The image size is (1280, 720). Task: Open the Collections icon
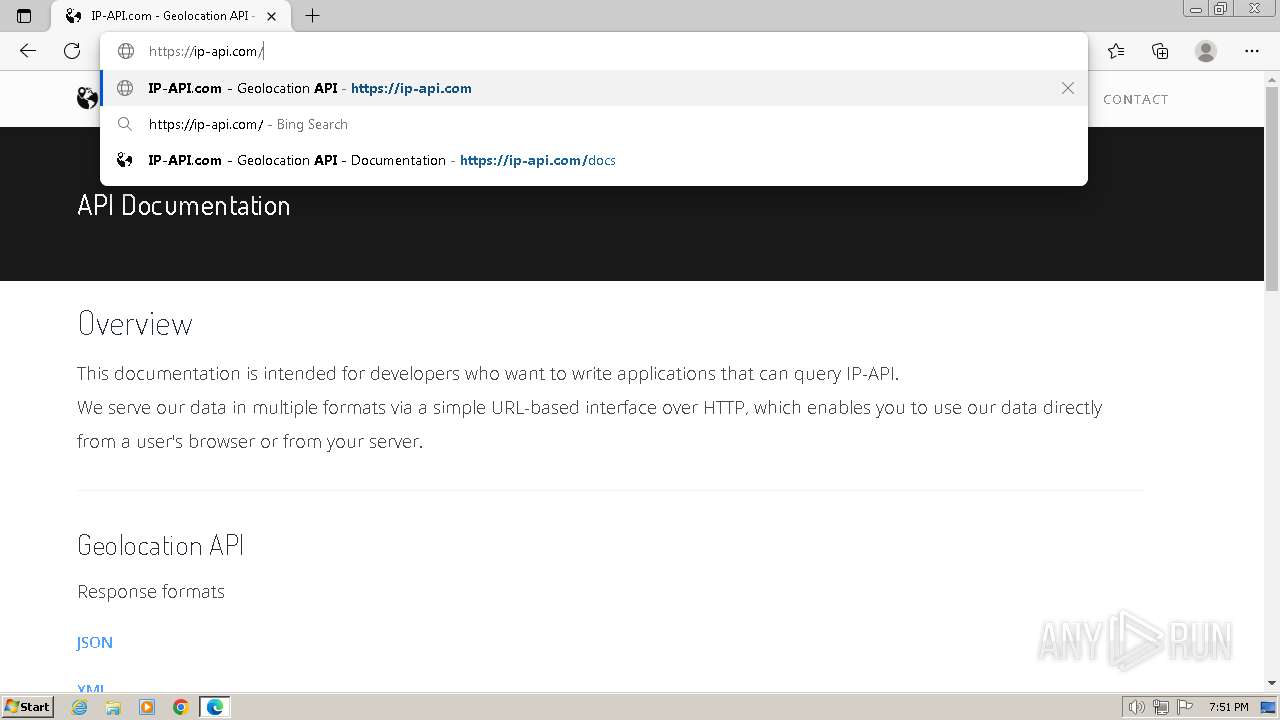pos(1160,51)
